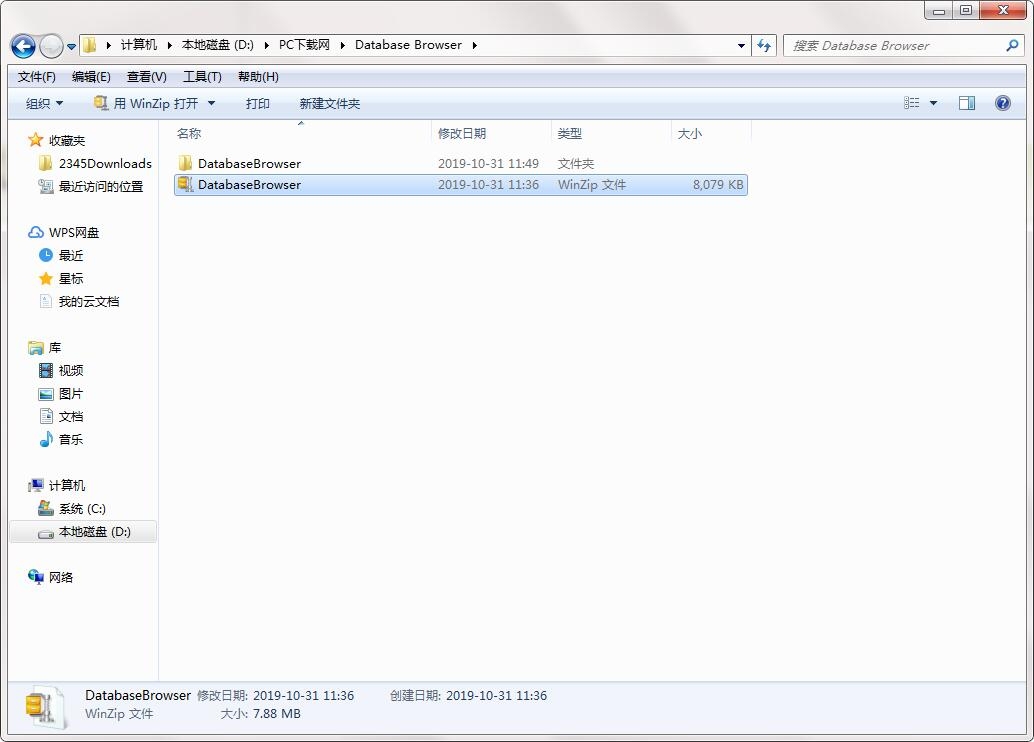Open 文档 library icon
This screenshot has height=742, width=1034.
point(46,416)
